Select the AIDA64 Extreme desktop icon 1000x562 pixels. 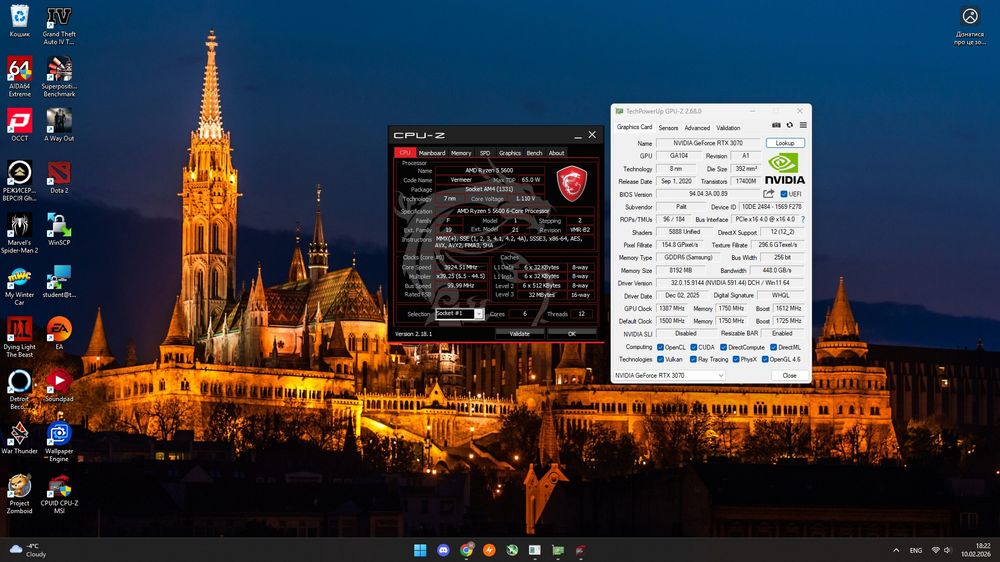[x=20, y=77]
